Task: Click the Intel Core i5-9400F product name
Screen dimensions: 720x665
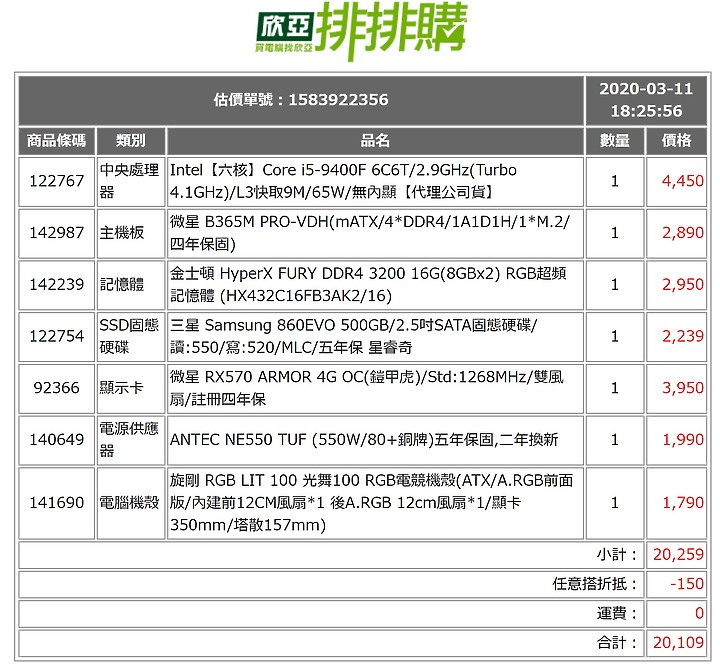Action: click(343, 181)
